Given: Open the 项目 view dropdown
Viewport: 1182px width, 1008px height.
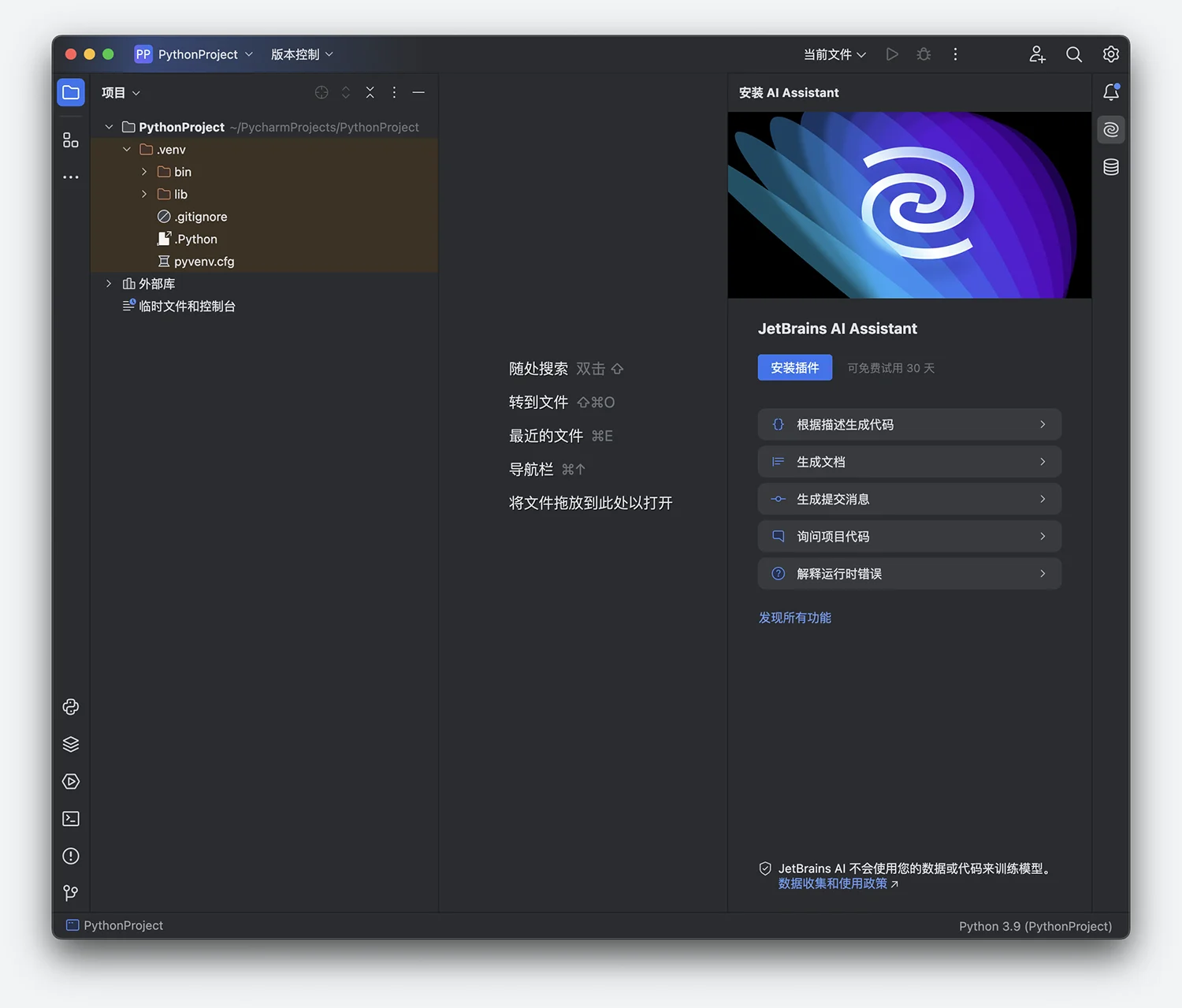Looking at the screenshot, I should [121, 92].
